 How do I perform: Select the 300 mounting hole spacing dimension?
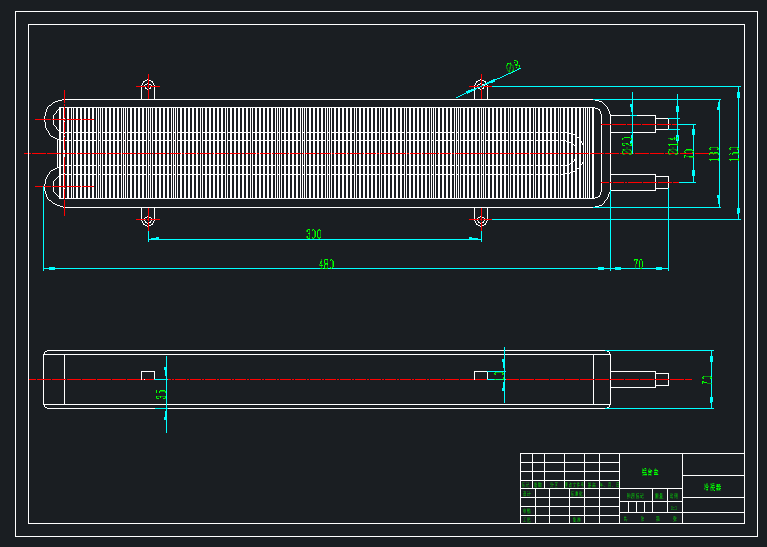pyautogui.click(x=314, y=234)
